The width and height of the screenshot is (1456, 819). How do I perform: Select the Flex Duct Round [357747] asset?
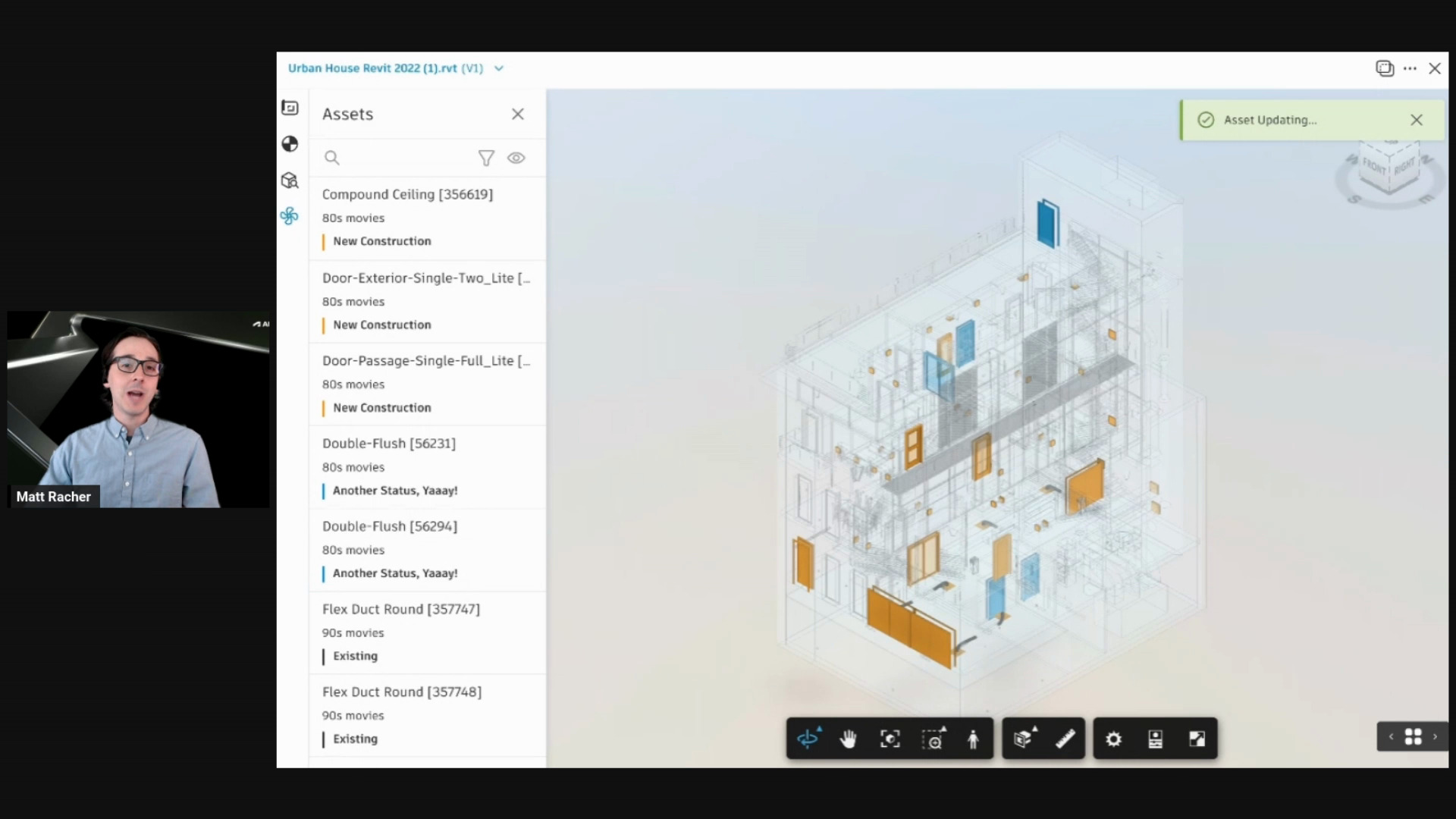(x=401, y=609)
